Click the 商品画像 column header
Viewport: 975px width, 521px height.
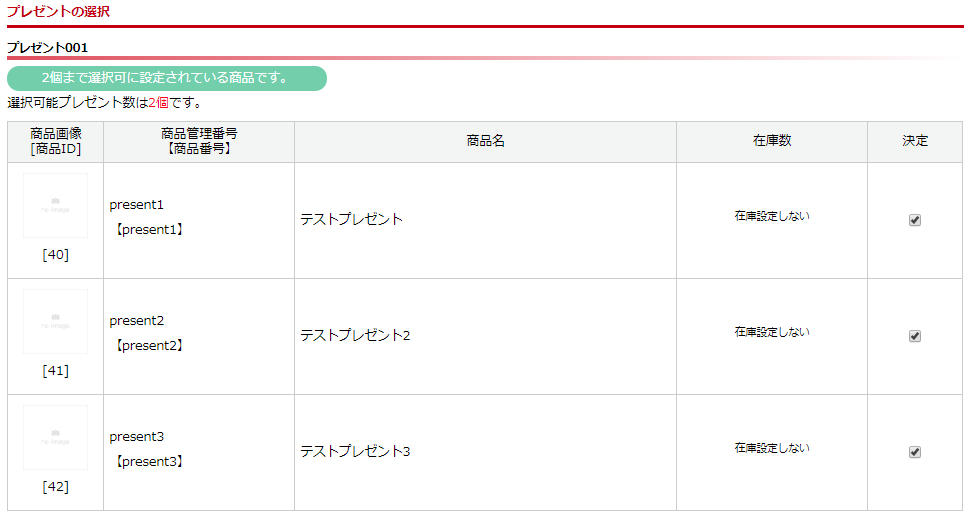[56, 133]
